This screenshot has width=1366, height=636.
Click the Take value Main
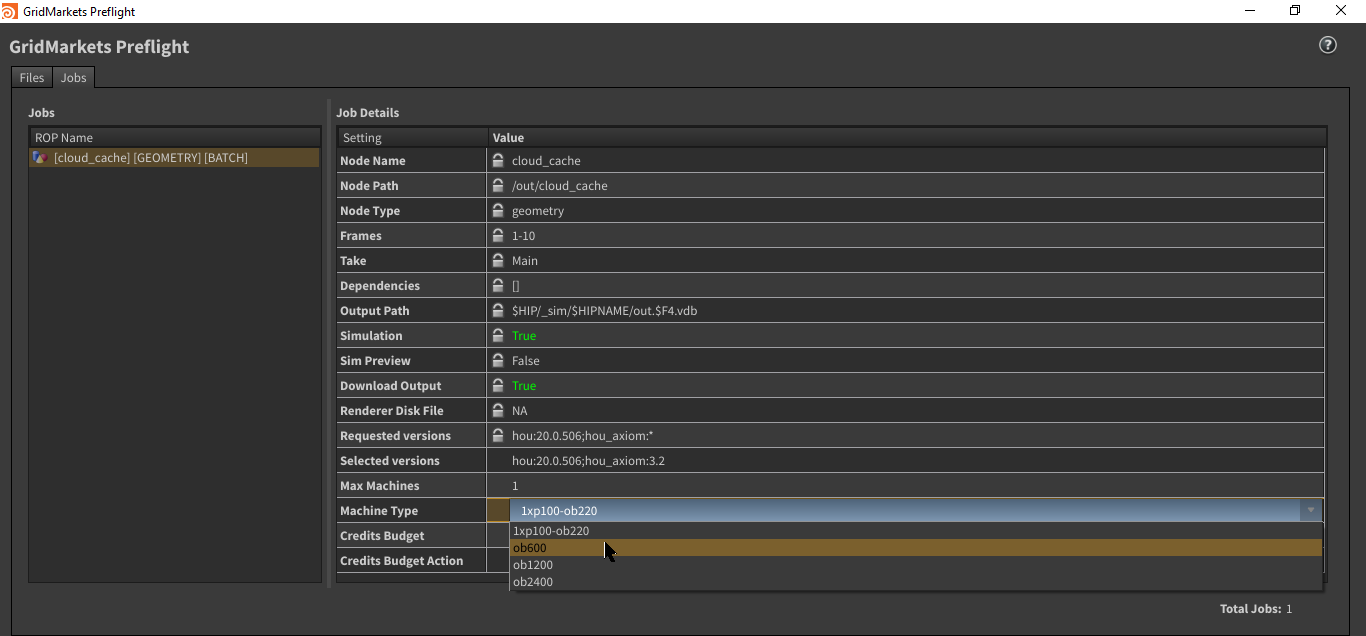point(525,260)
